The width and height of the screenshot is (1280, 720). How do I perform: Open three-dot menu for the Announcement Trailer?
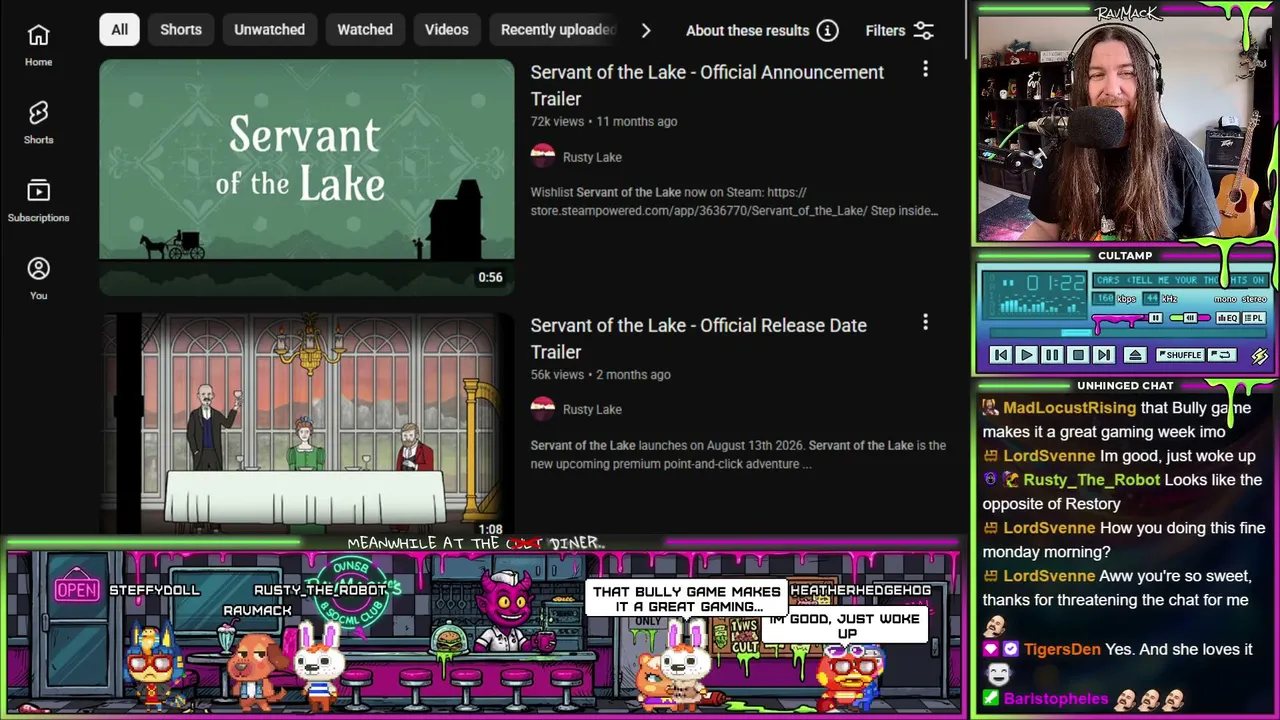[925, 69]
